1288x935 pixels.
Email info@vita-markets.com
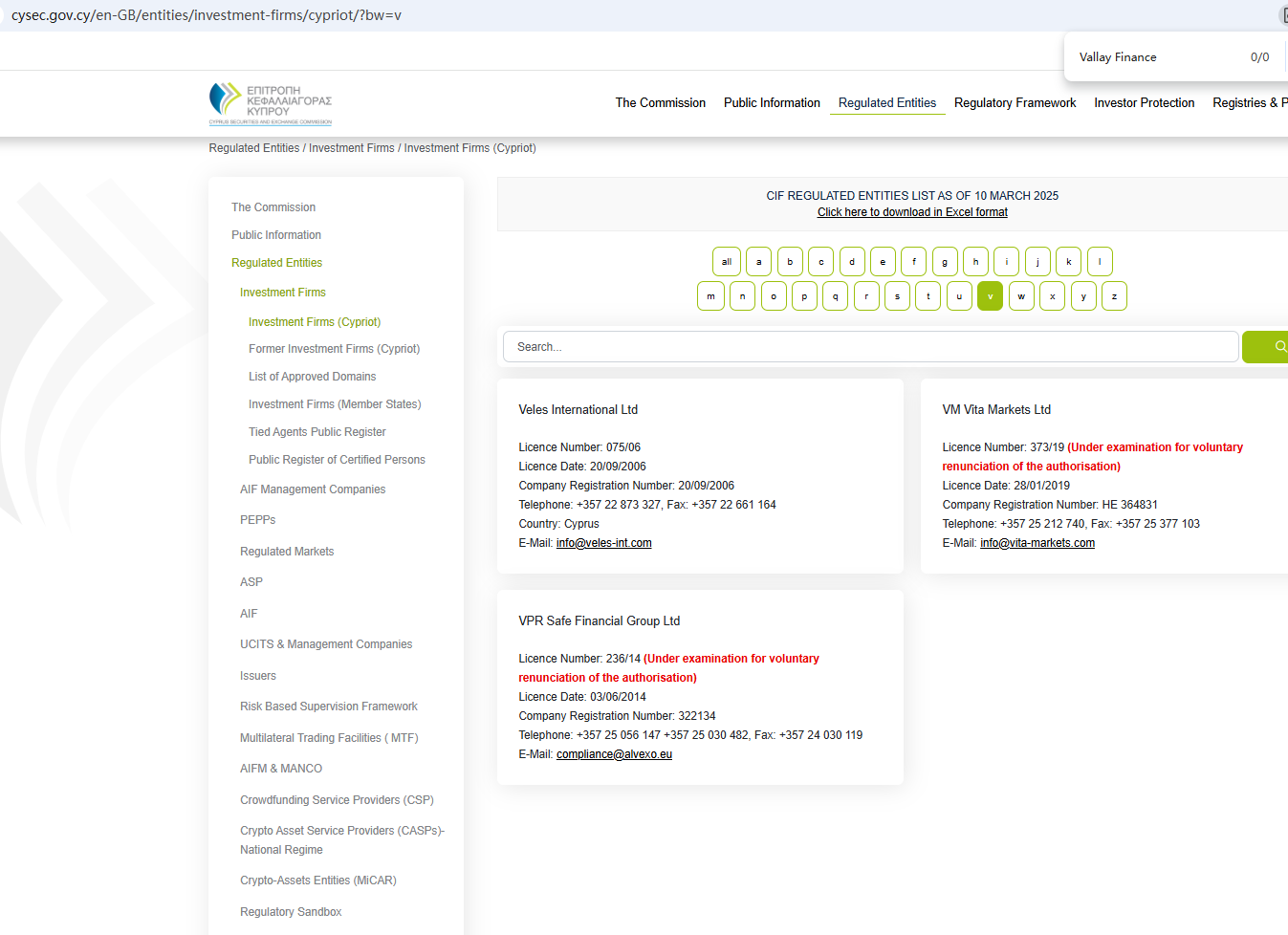pyautogui.click(x=1037, y=543)
